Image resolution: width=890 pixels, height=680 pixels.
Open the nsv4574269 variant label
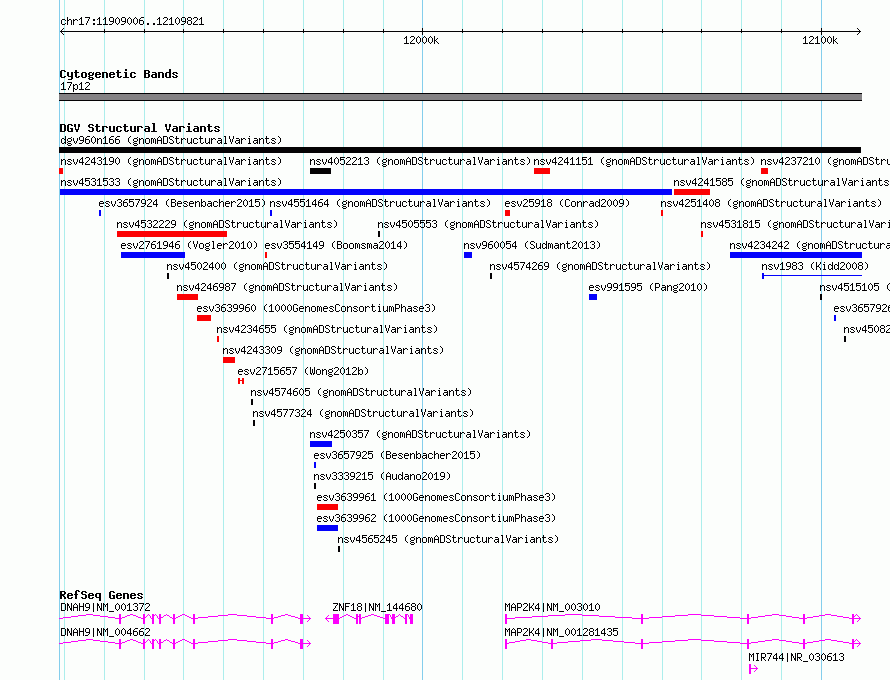coord(600,266)
